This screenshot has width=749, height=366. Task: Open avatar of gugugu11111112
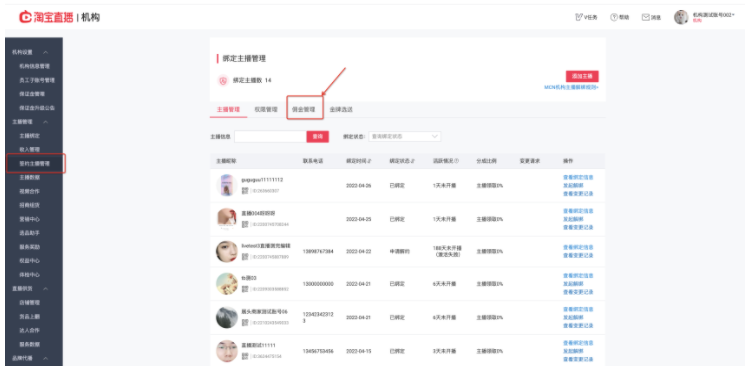click(226, 185)
